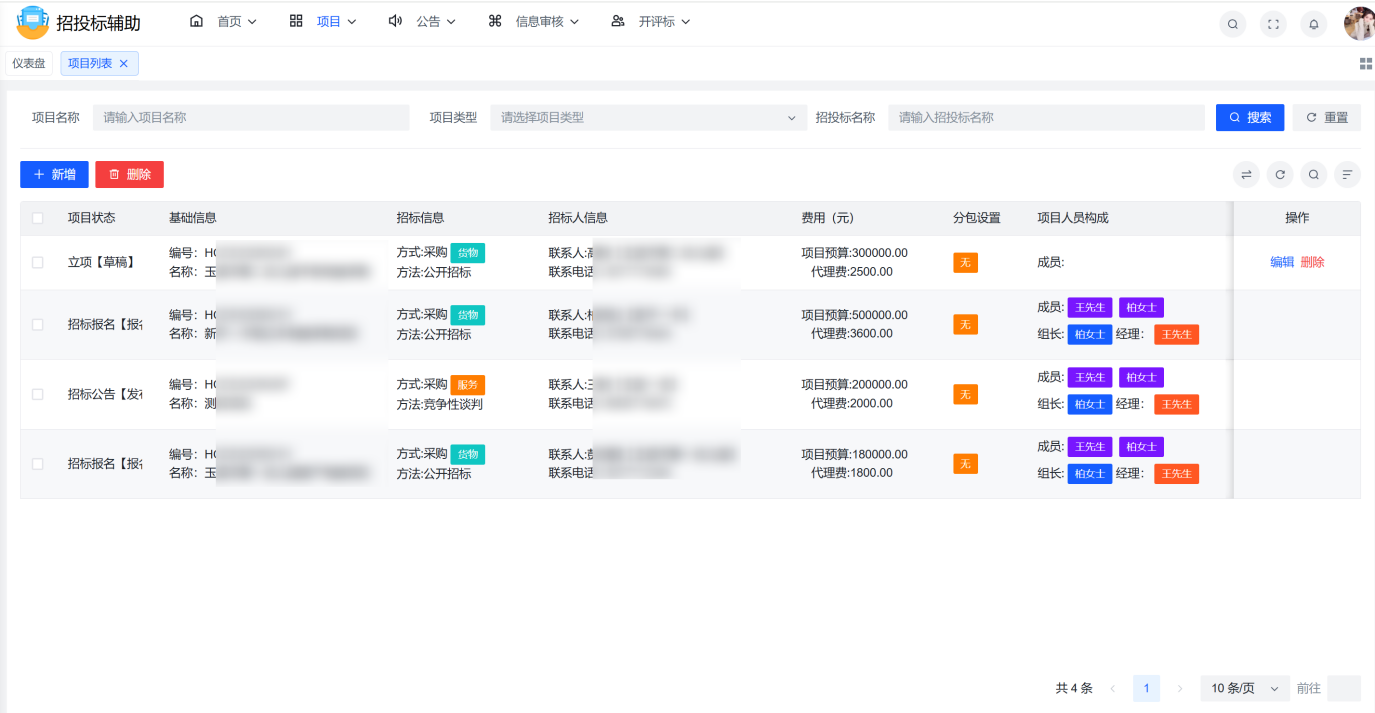The height and width of the screenshot is (713, 1375).
Task: Click the 招投标辅助 app logo icon
Action: pyautogui.click(x=32, y=21)
